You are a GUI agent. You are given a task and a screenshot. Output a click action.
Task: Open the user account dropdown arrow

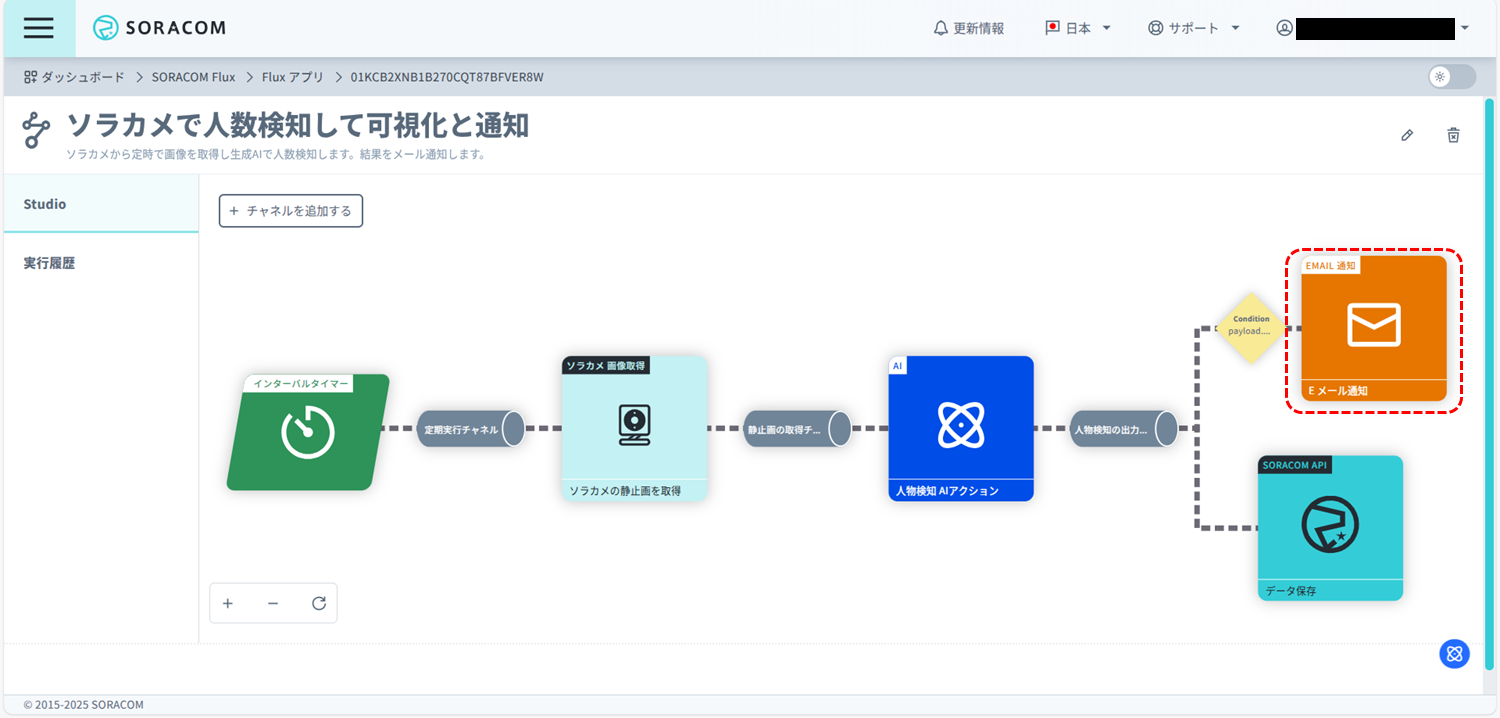coord(1465,28)
